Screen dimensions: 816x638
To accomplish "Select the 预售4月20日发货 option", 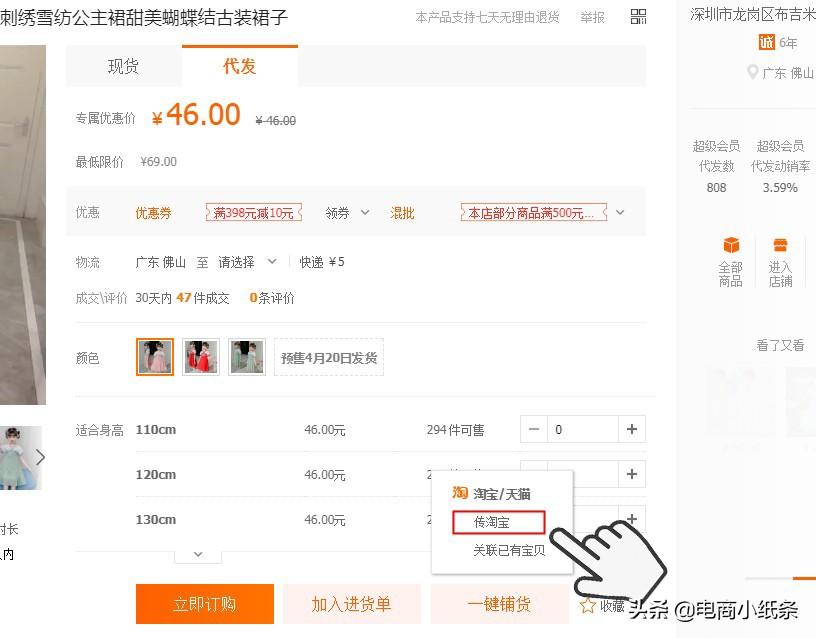I will point(328,357).
